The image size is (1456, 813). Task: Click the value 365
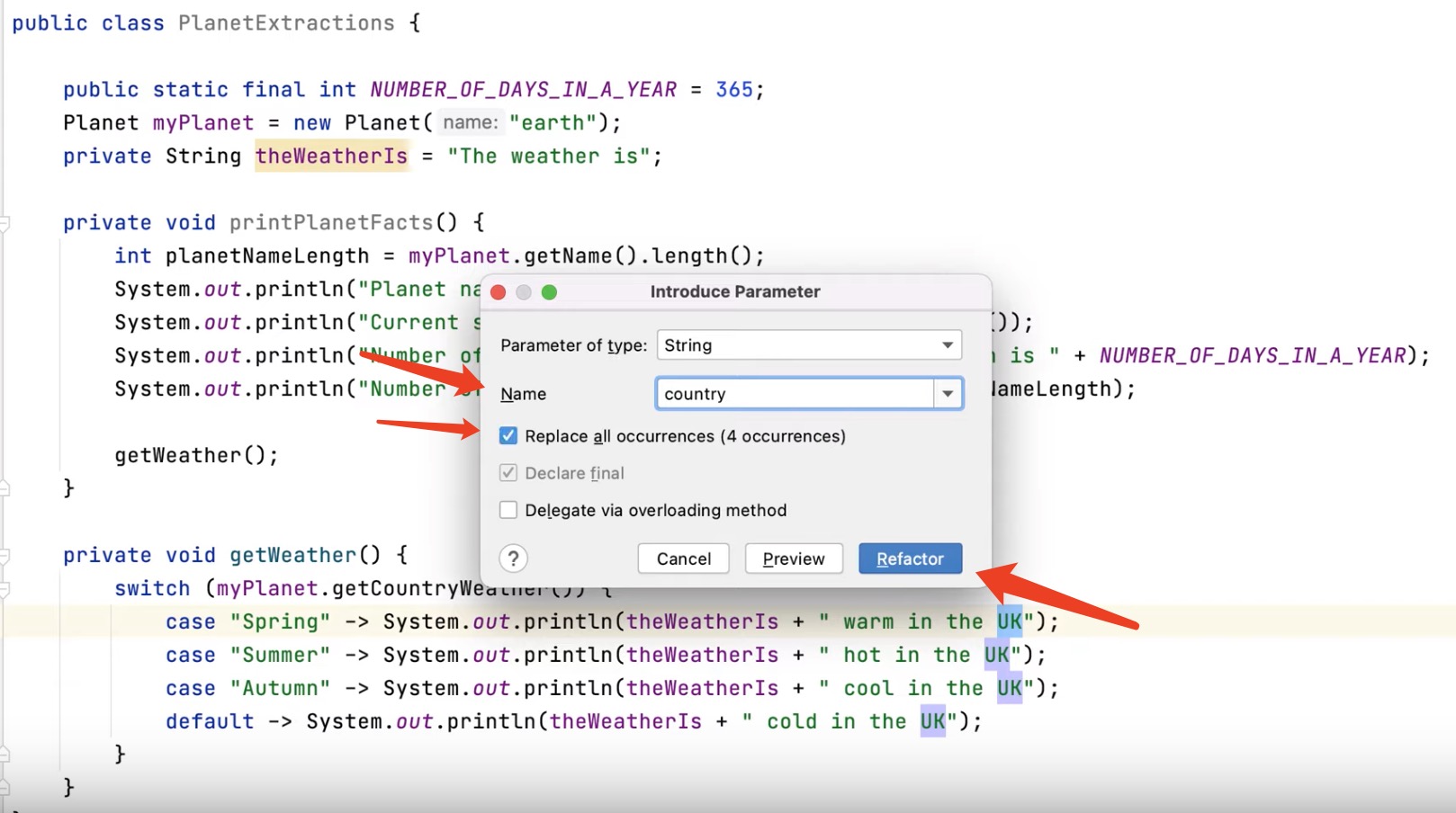734,90
